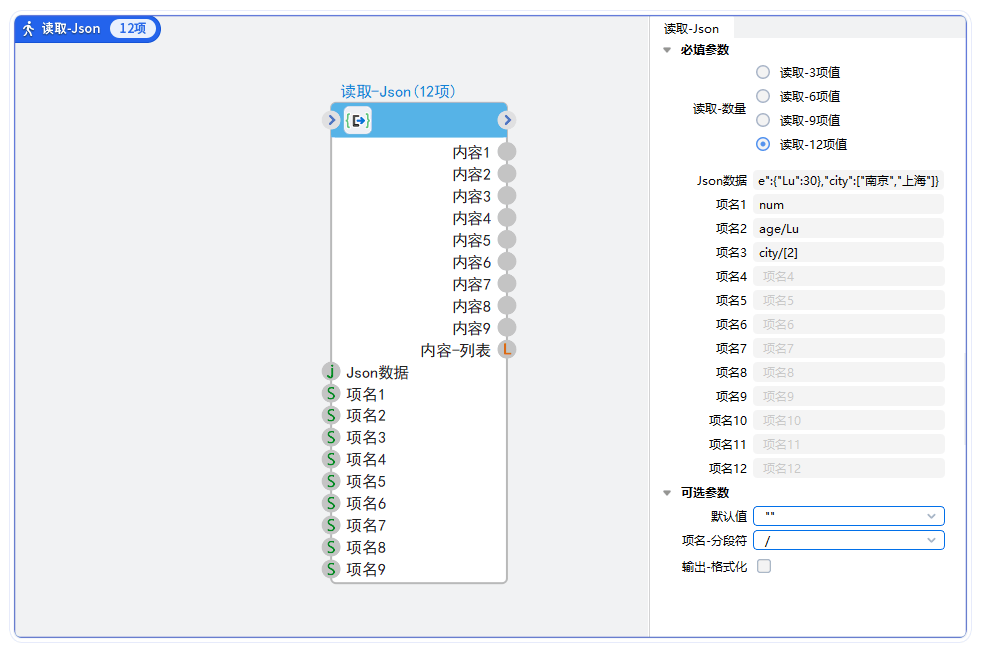Click the Json数据 input field
This screenshot has width=982, height=650.
849,180
